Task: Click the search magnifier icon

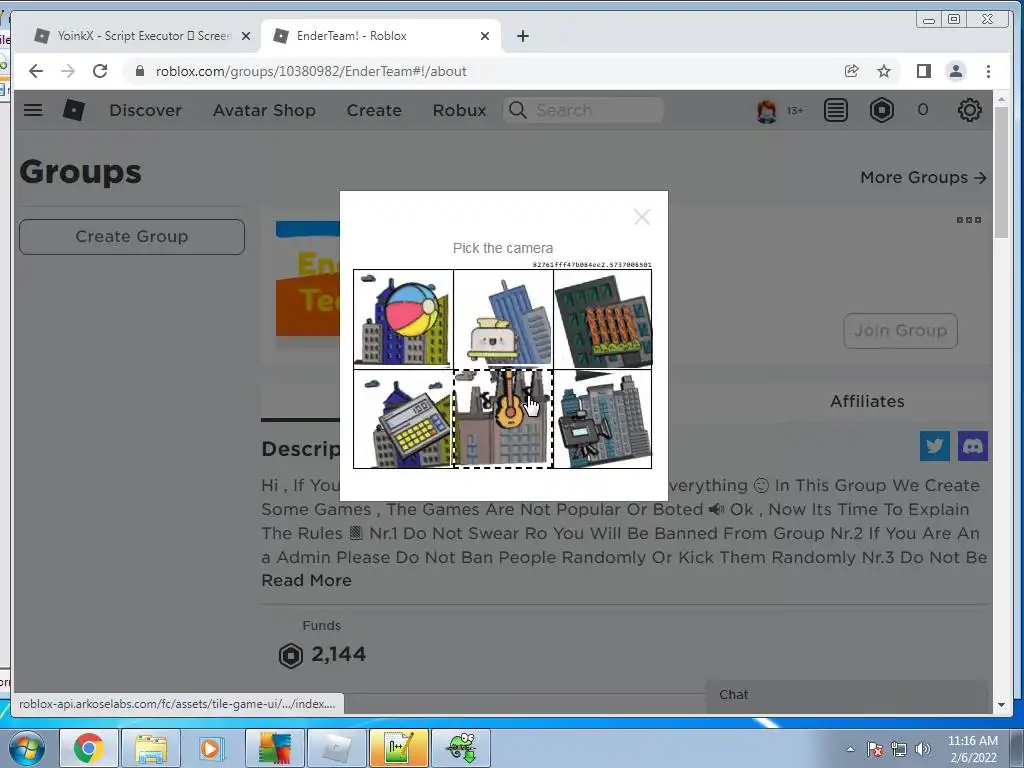Action: click(517, 110)
